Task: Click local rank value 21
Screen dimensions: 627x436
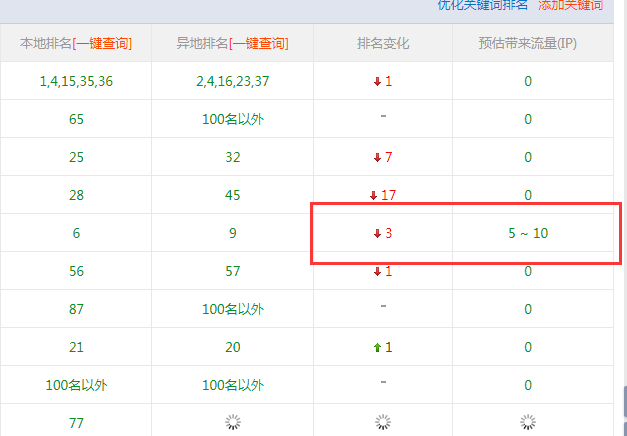Action: (x=76, y=347)
